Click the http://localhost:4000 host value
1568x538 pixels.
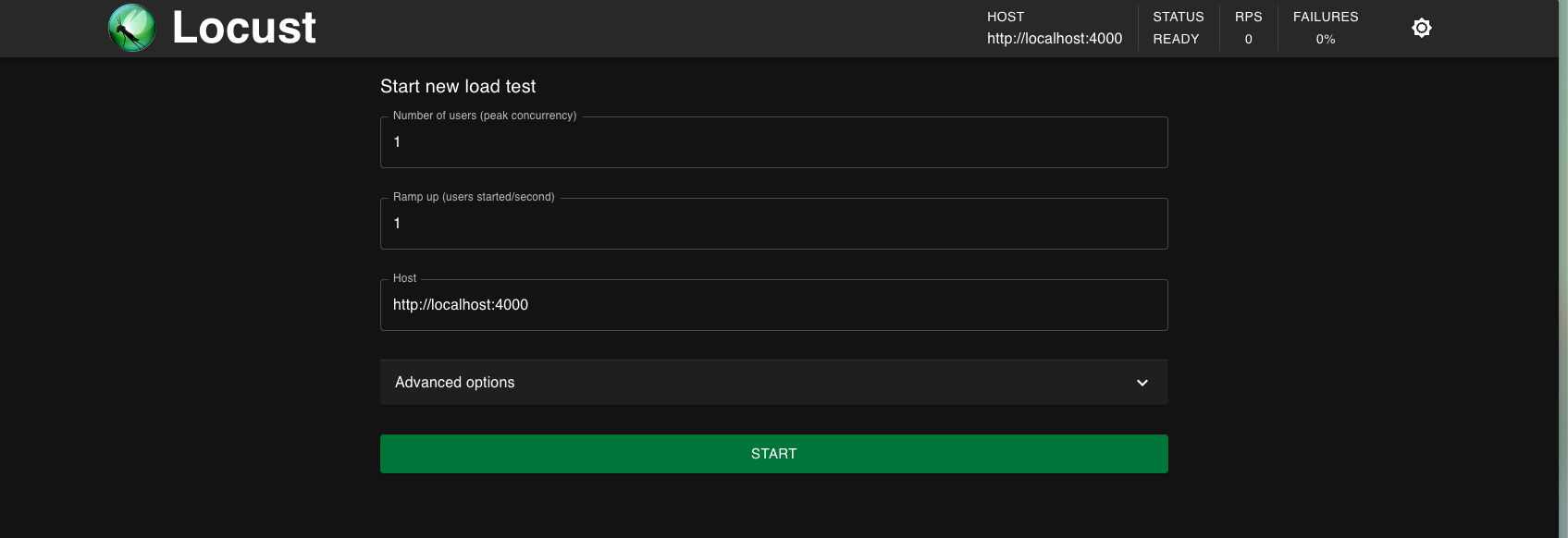tap(1054, 39)
